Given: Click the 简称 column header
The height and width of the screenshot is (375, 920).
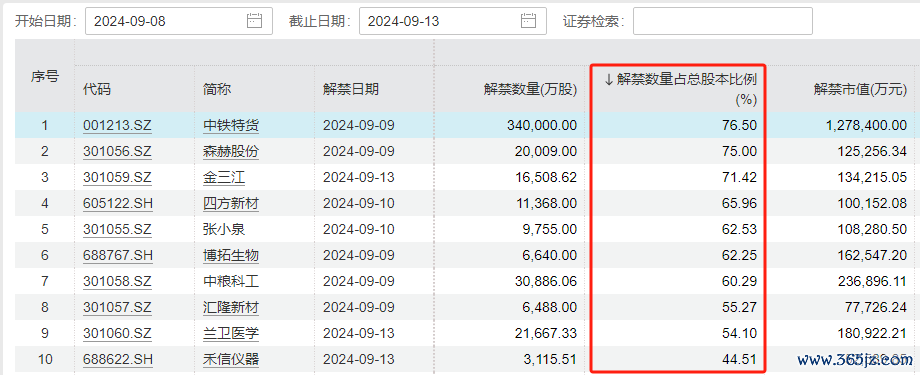Looking at the screenshot, I should pyautogui.click(x=217, y=89).
